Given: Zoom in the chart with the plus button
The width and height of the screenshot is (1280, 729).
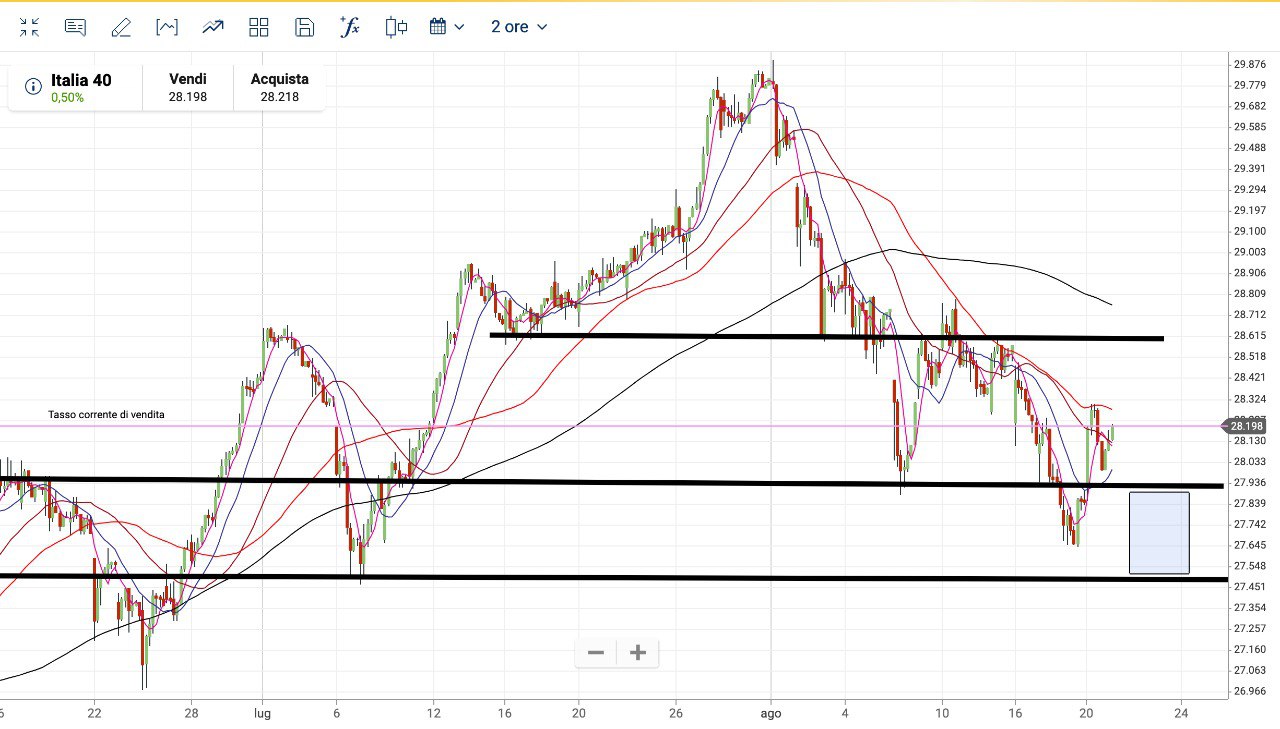Looking at the screenshot, I should click(638, 653).
